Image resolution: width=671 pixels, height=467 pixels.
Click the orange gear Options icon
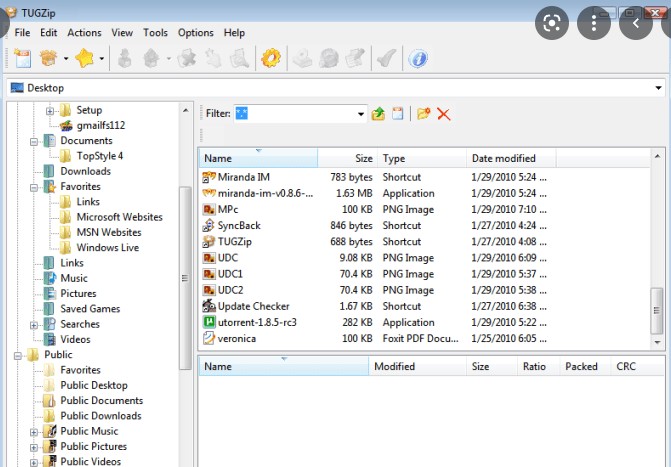(271, 58)
